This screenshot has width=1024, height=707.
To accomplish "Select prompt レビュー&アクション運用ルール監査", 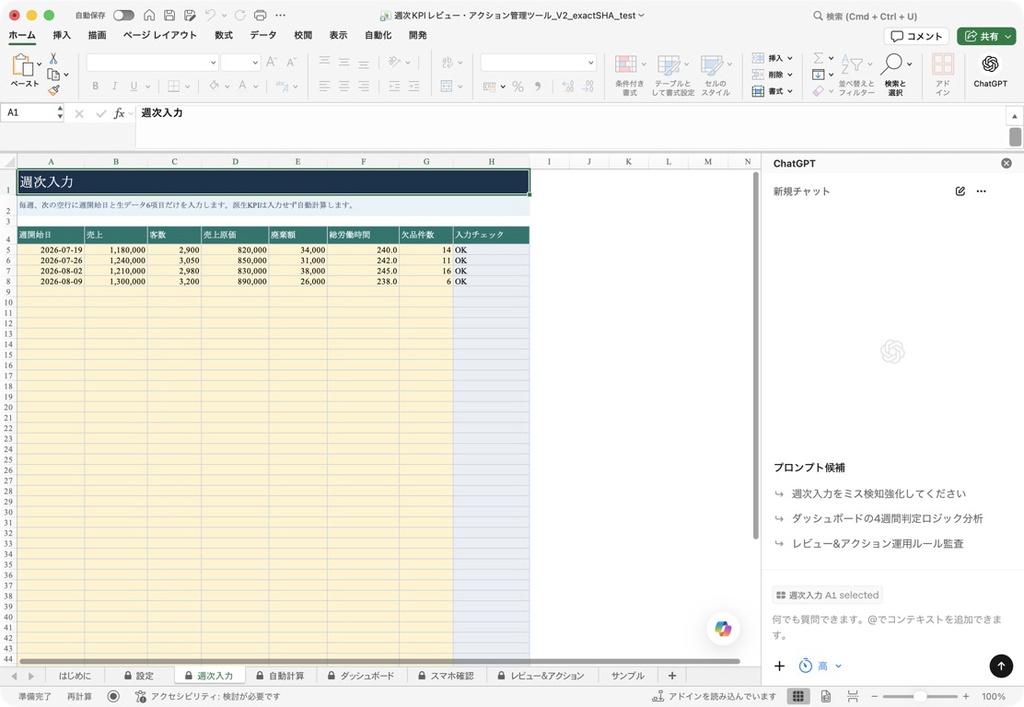I will click(x=877, y=543).
